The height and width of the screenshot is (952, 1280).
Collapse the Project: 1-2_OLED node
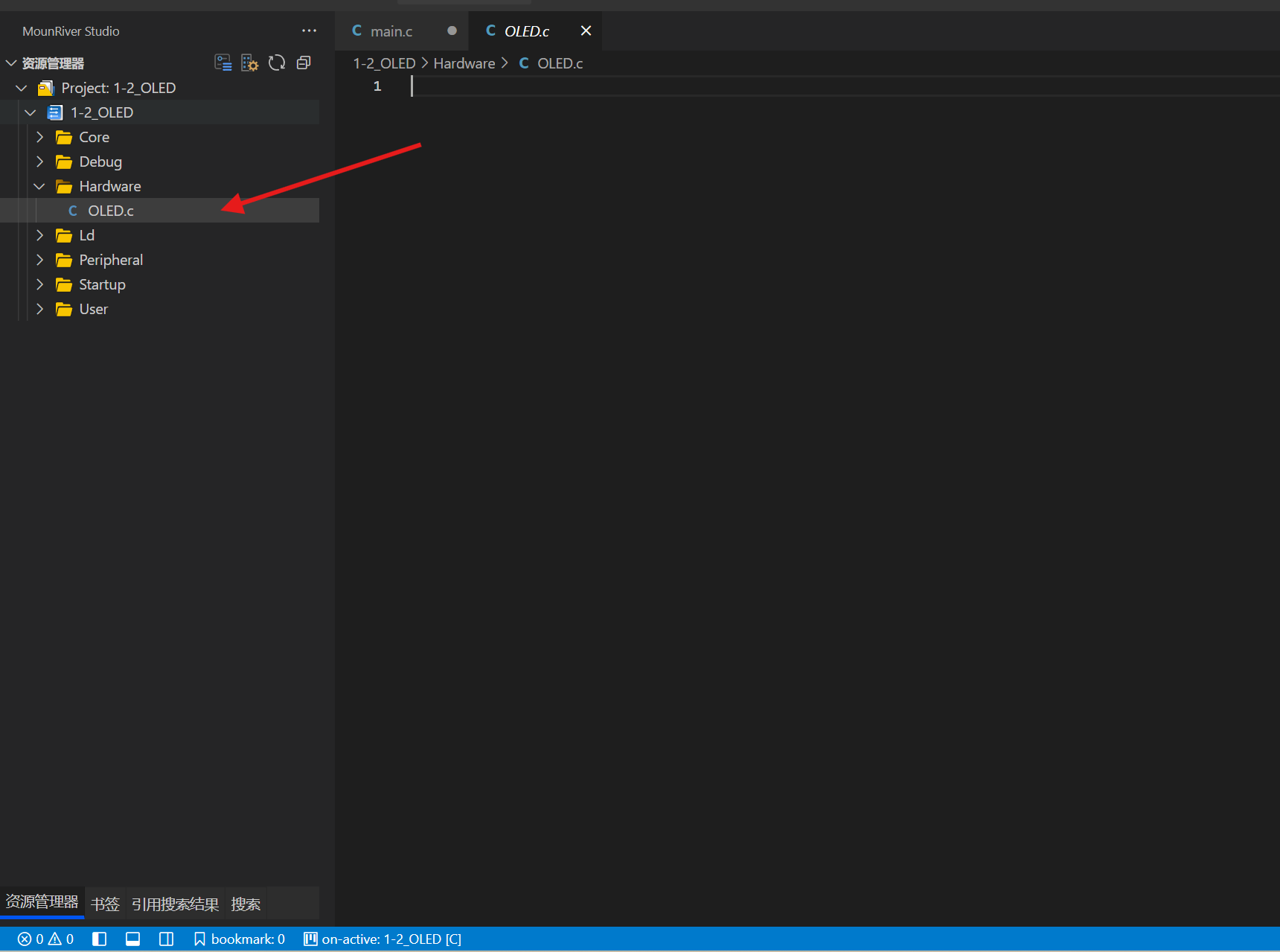coord(22,88)
